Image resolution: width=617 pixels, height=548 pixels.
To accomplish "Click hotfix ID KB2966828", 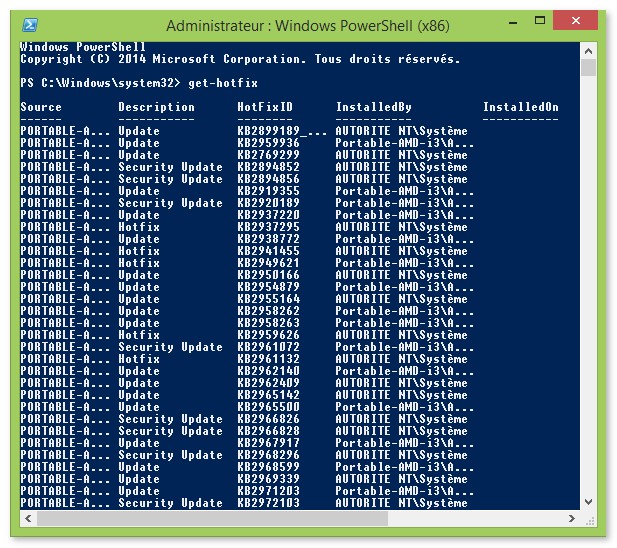I will click(x=268, y=431).
